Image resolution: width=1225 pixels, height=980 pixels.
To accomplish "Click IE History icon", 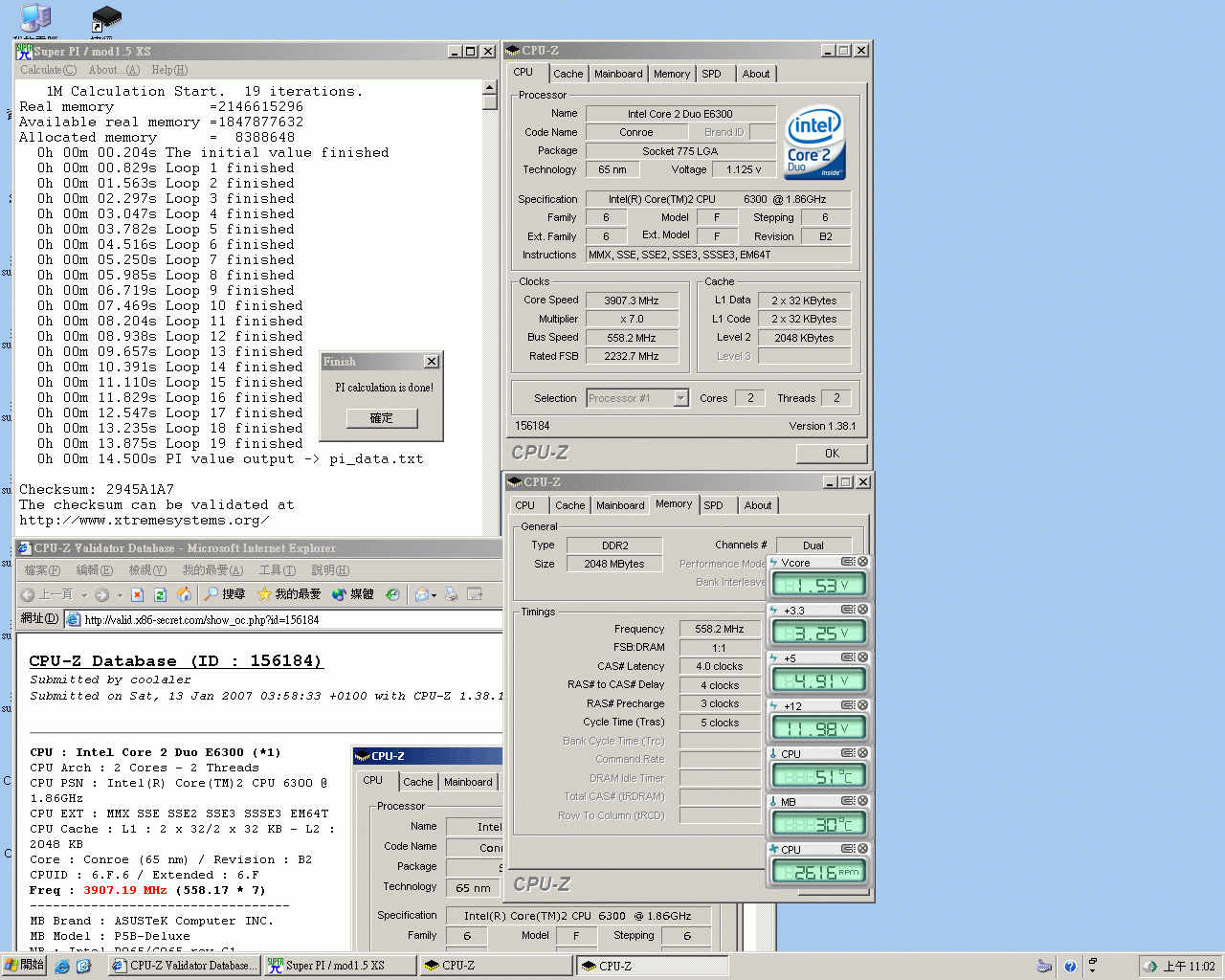I will pyautogui.click(x=392, y=594).
